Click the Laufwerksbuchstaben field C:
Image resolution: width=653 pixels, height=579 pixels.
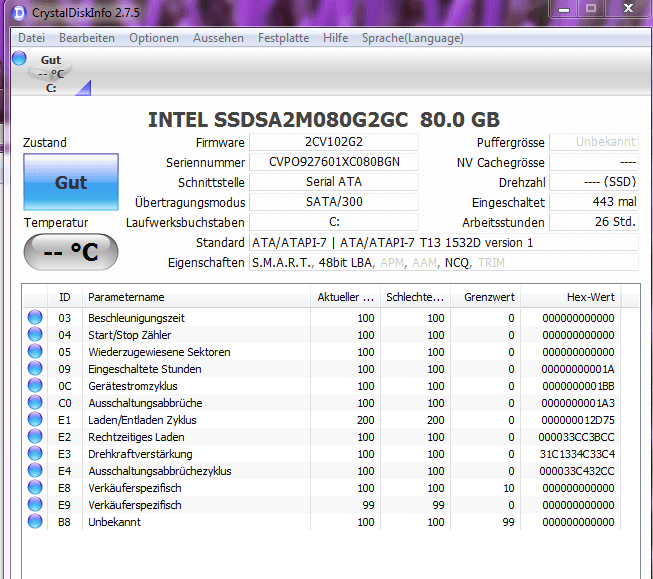click(x=334, y=222)
